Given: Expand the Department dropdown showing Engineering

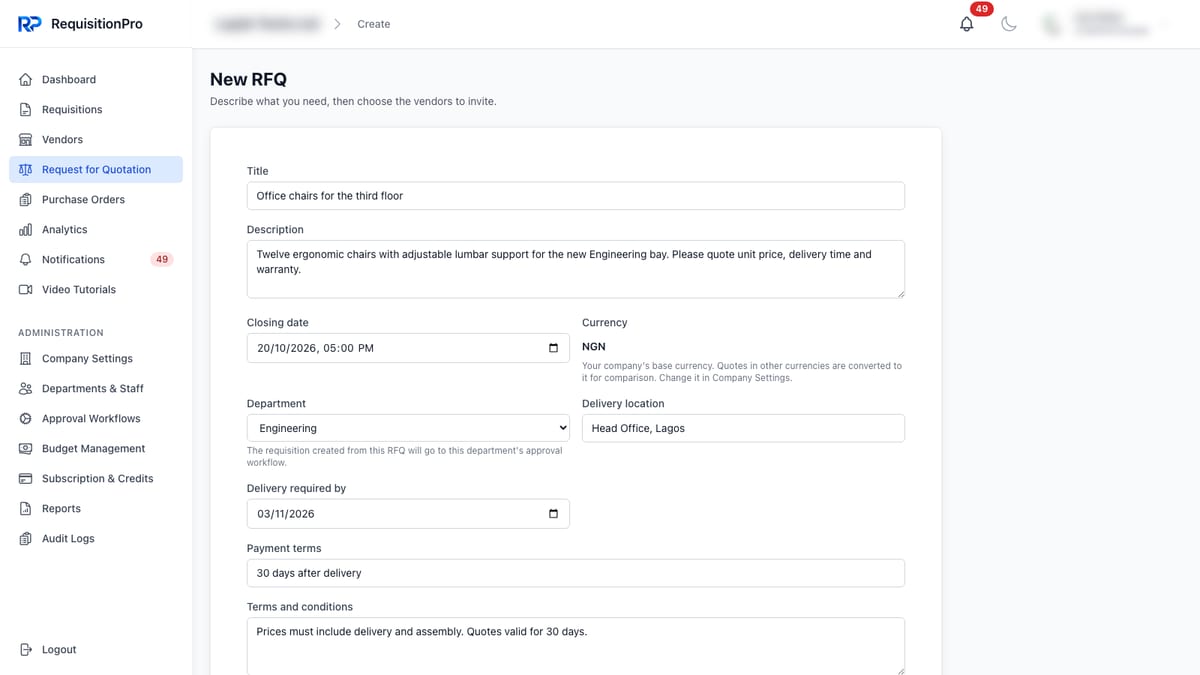Looking at the screenshot, I should 408,428.
